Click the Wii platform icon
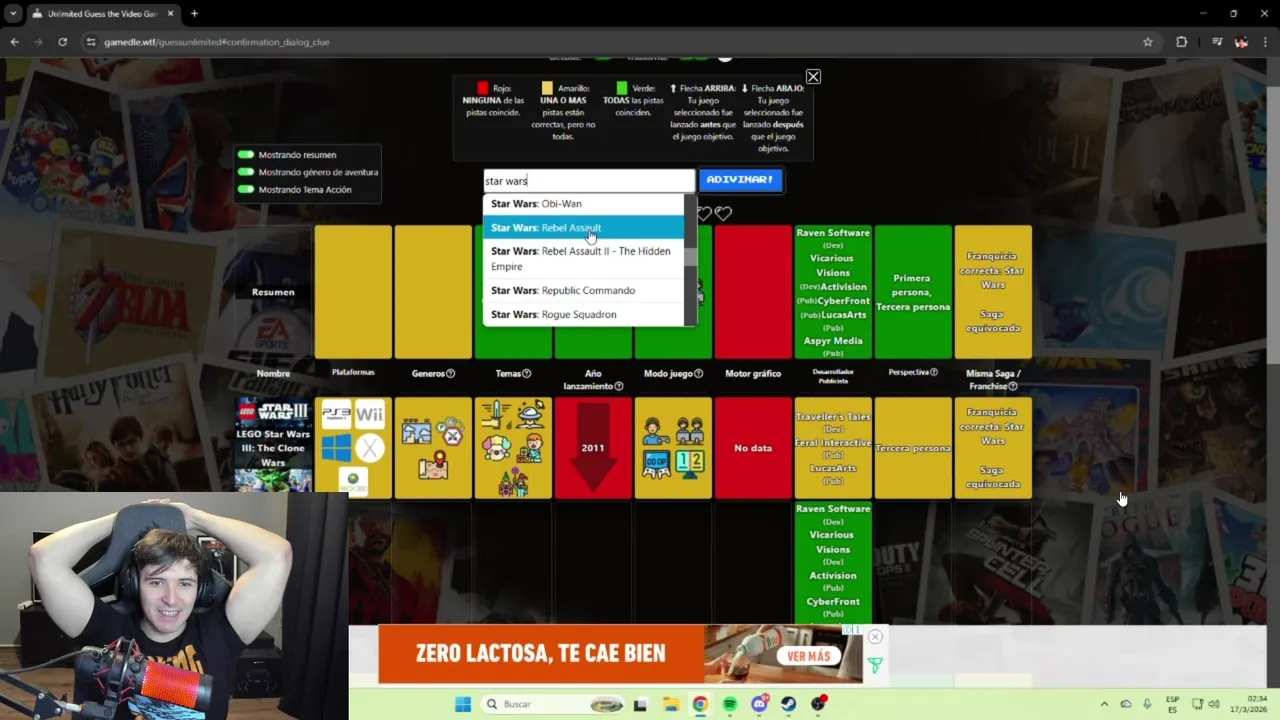 369,414
